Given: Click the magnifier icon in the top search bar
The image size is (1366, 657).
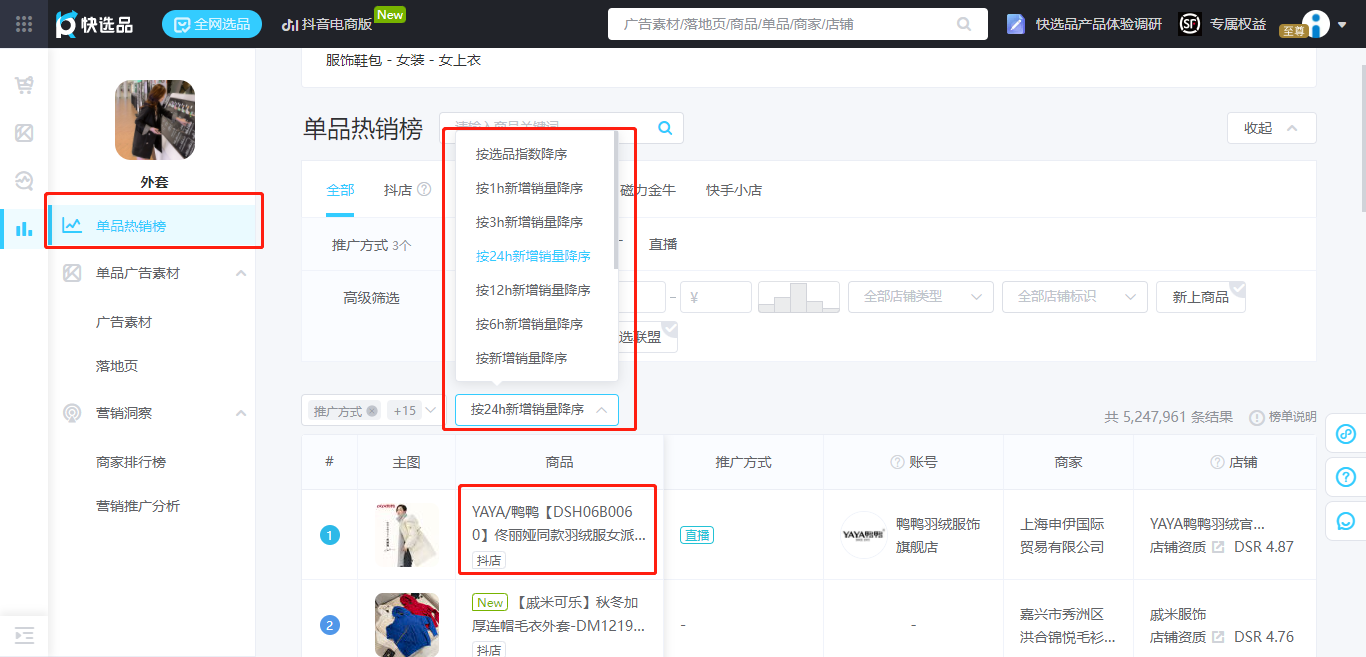Looking at the screenshot, I should pyautogui.click(x=964, y=24).
